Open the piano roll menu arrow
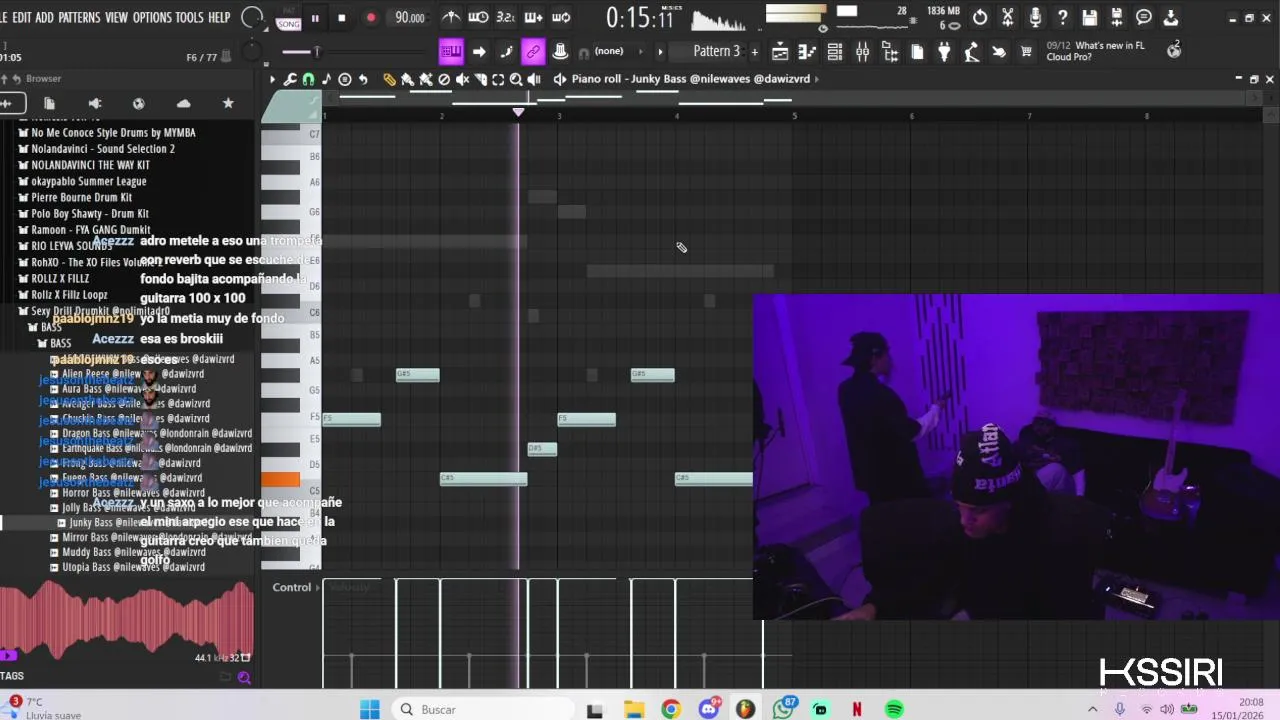 point(272,79)
